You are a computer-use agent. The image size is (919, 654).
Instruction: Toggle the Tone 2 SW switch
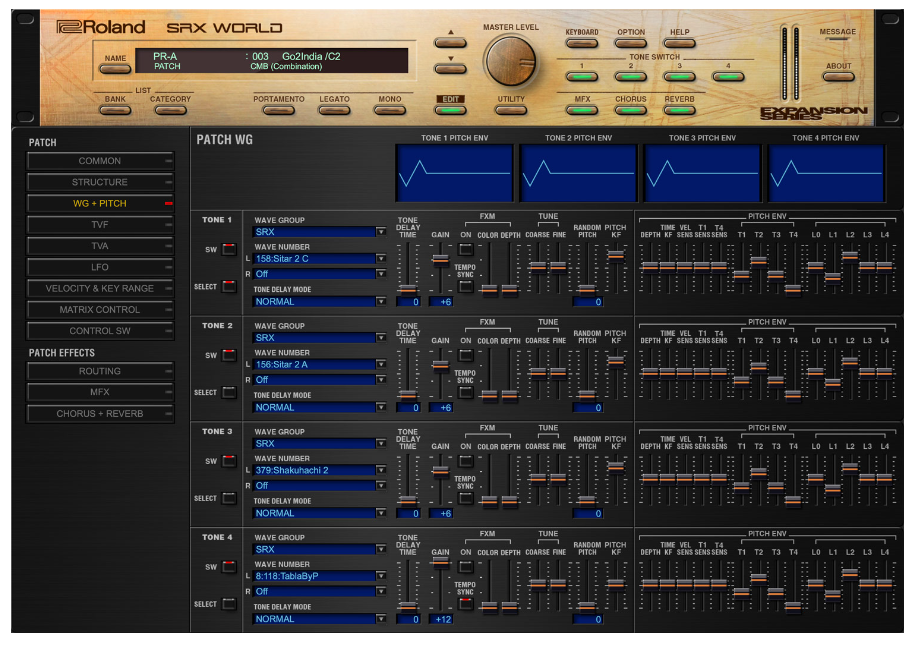pyautogui.click(x=229, y=355)
